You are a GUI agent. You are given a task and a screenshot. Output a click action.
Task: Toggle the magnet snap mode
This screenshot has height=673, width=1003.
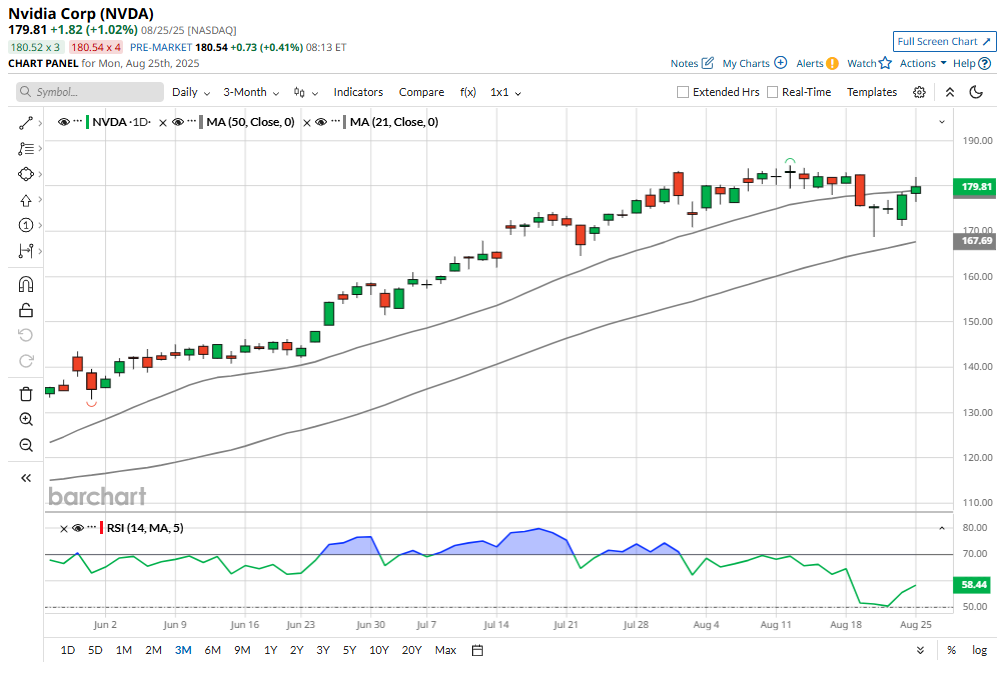coord(26,284)
